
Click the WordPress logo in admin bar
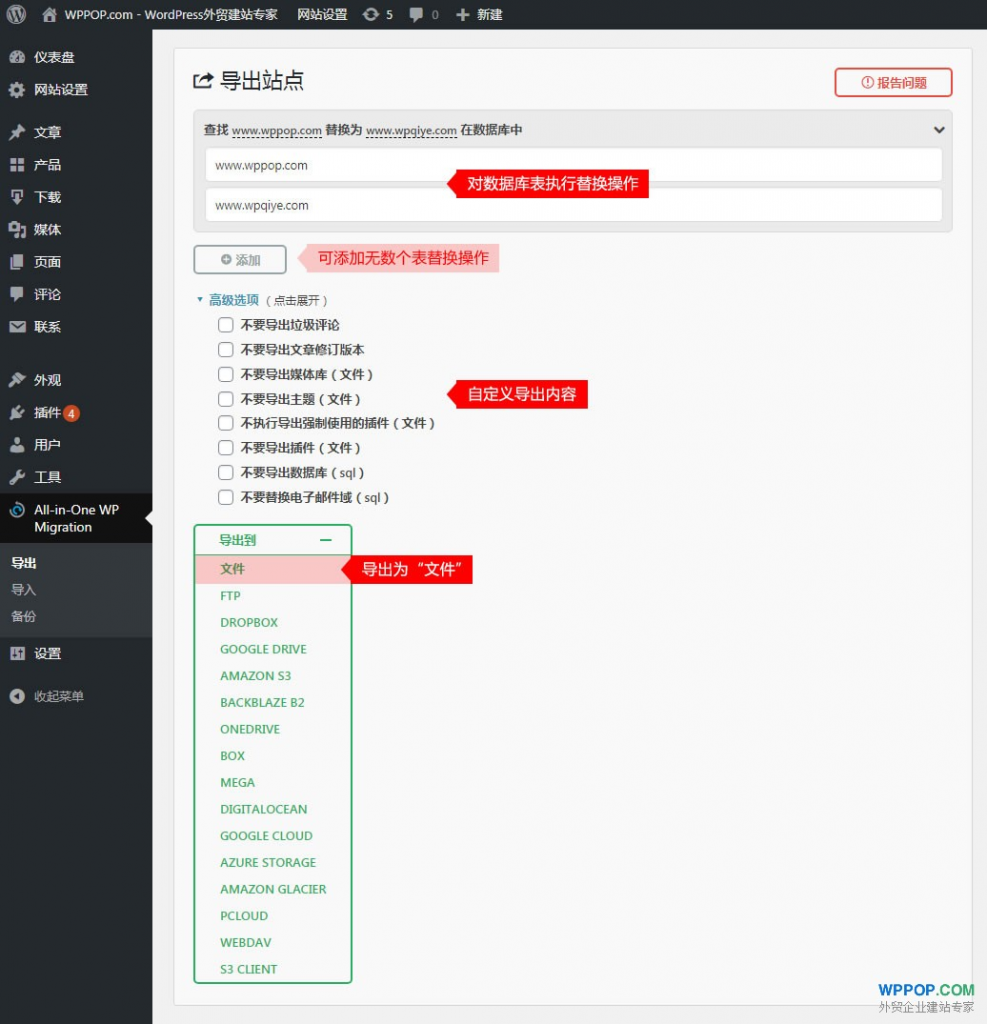pos(16,14)
